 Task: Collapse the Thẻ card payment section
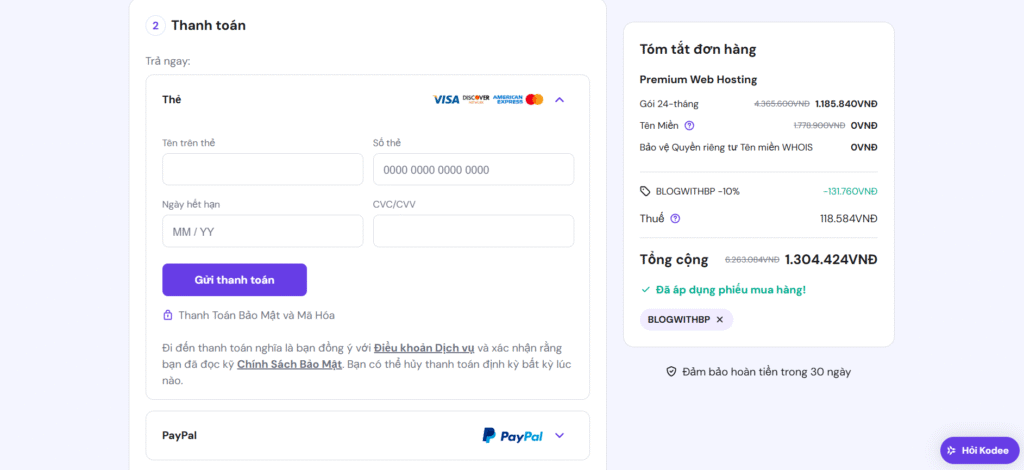(x=560, y=100)
